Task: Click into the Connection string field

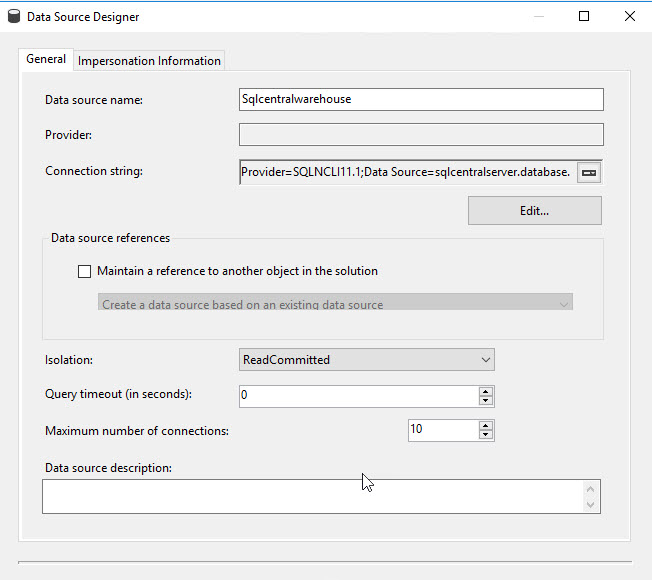Action: pos(405,172)
